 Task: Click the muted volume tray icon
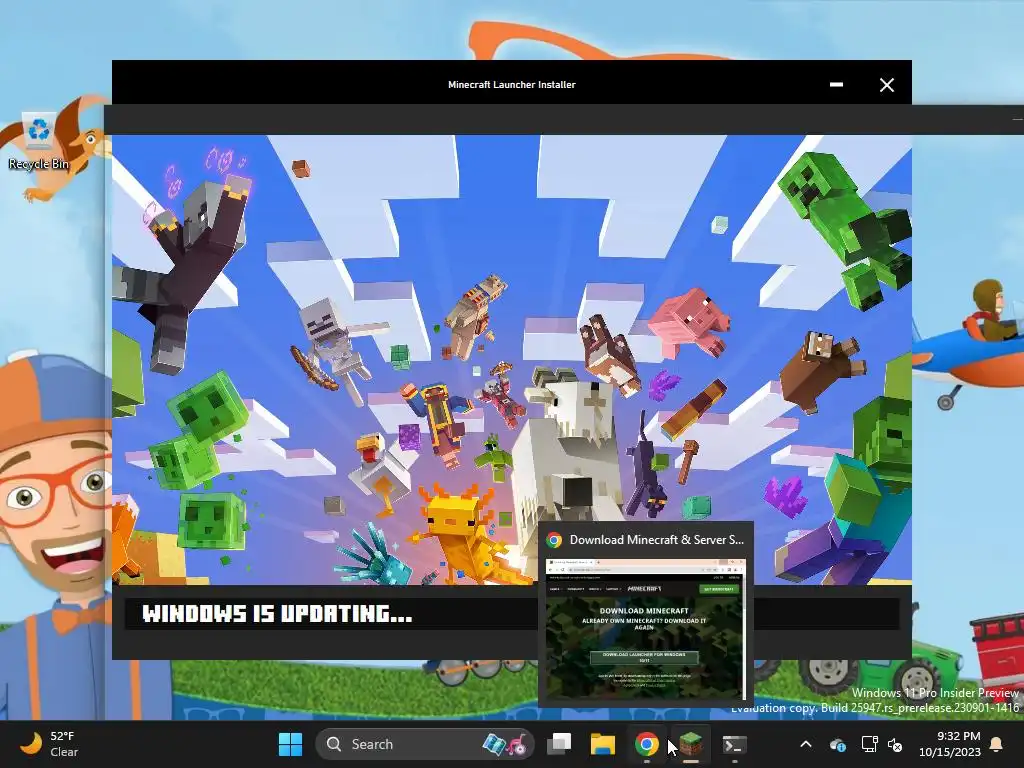(895, 744)
